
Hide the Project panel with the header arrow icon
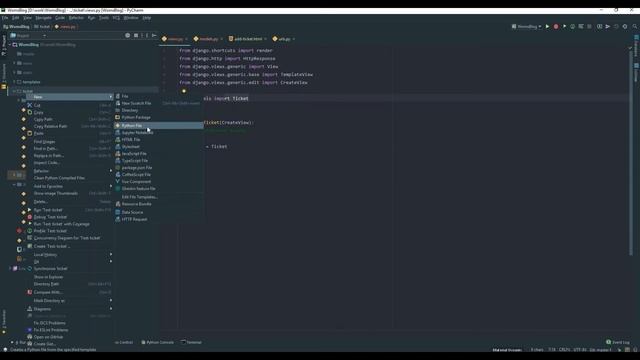click(x=154, y=36)
